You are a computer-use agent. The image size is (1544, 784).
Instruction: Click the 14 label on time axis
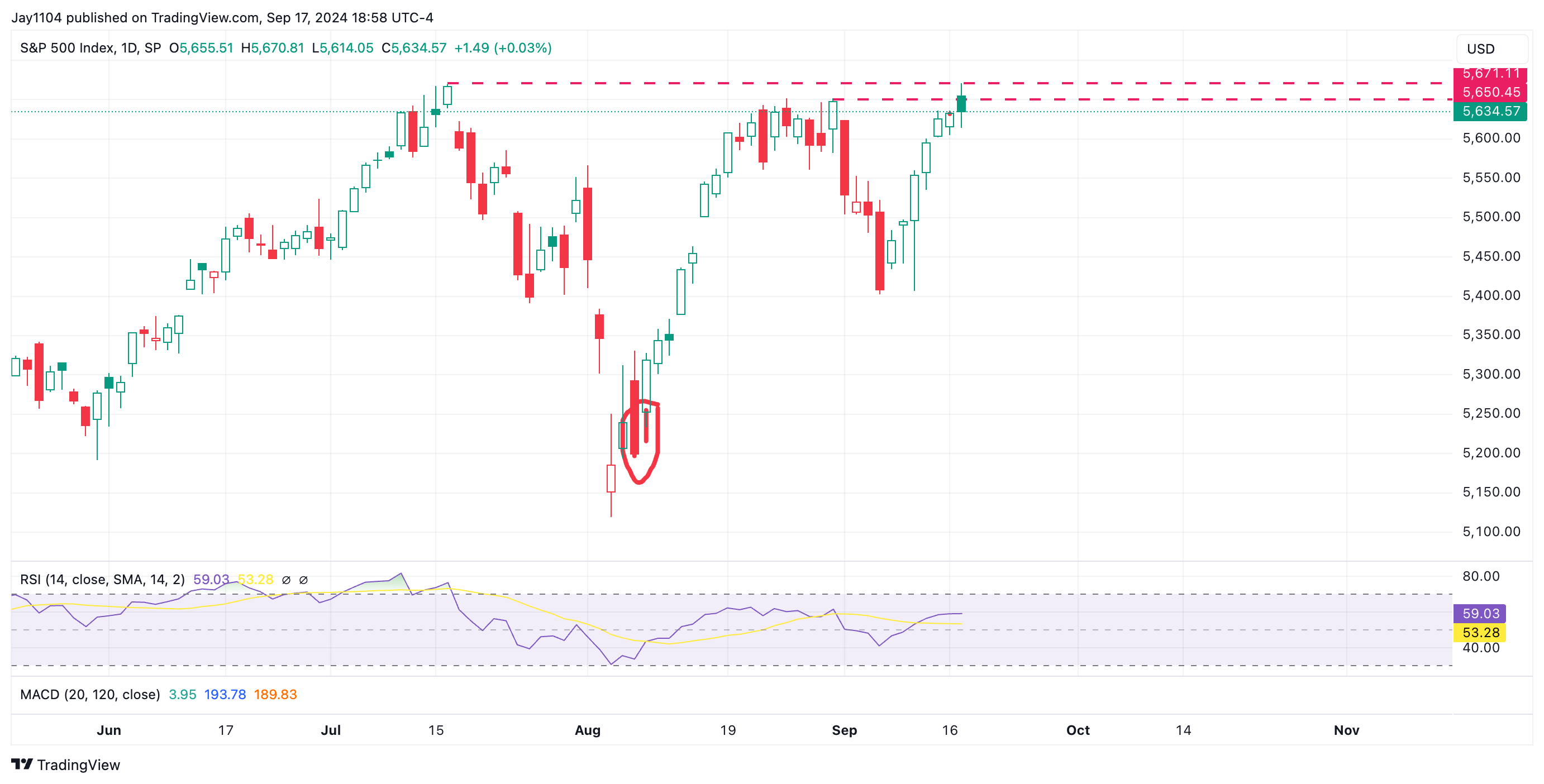1183,731
